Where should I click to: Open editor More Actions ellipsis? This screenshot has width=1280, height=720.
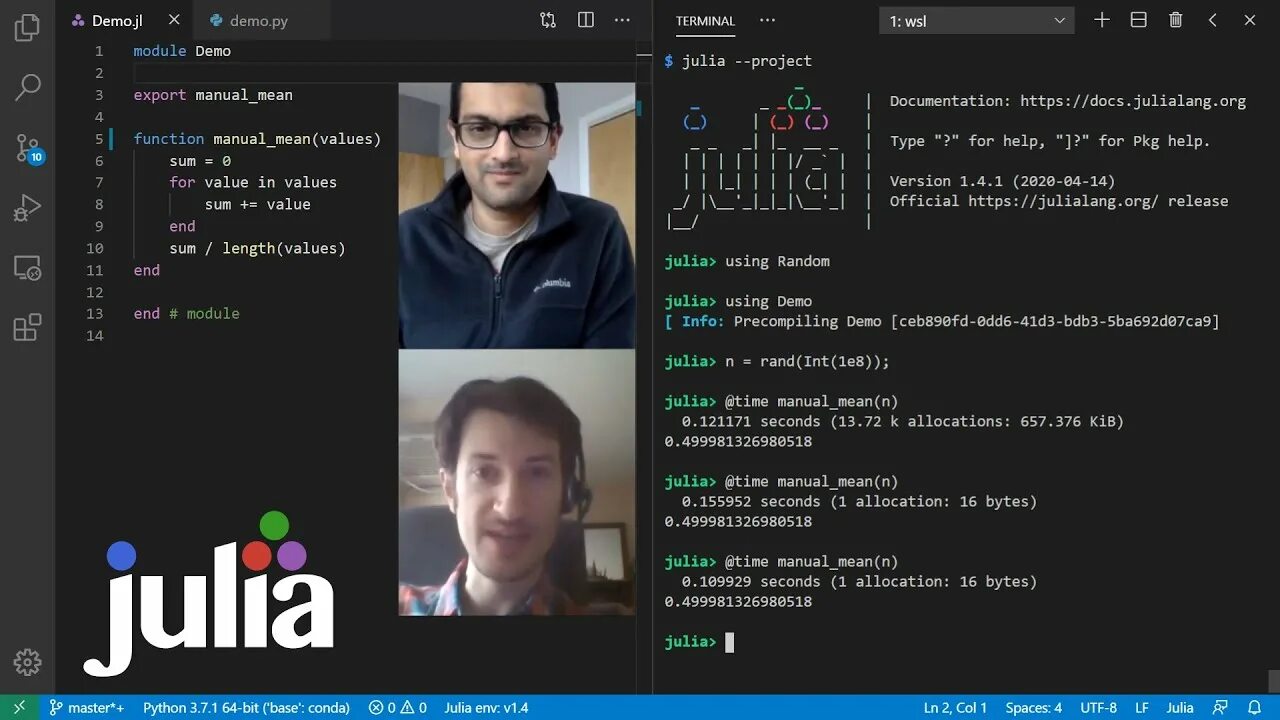[622, 20]
